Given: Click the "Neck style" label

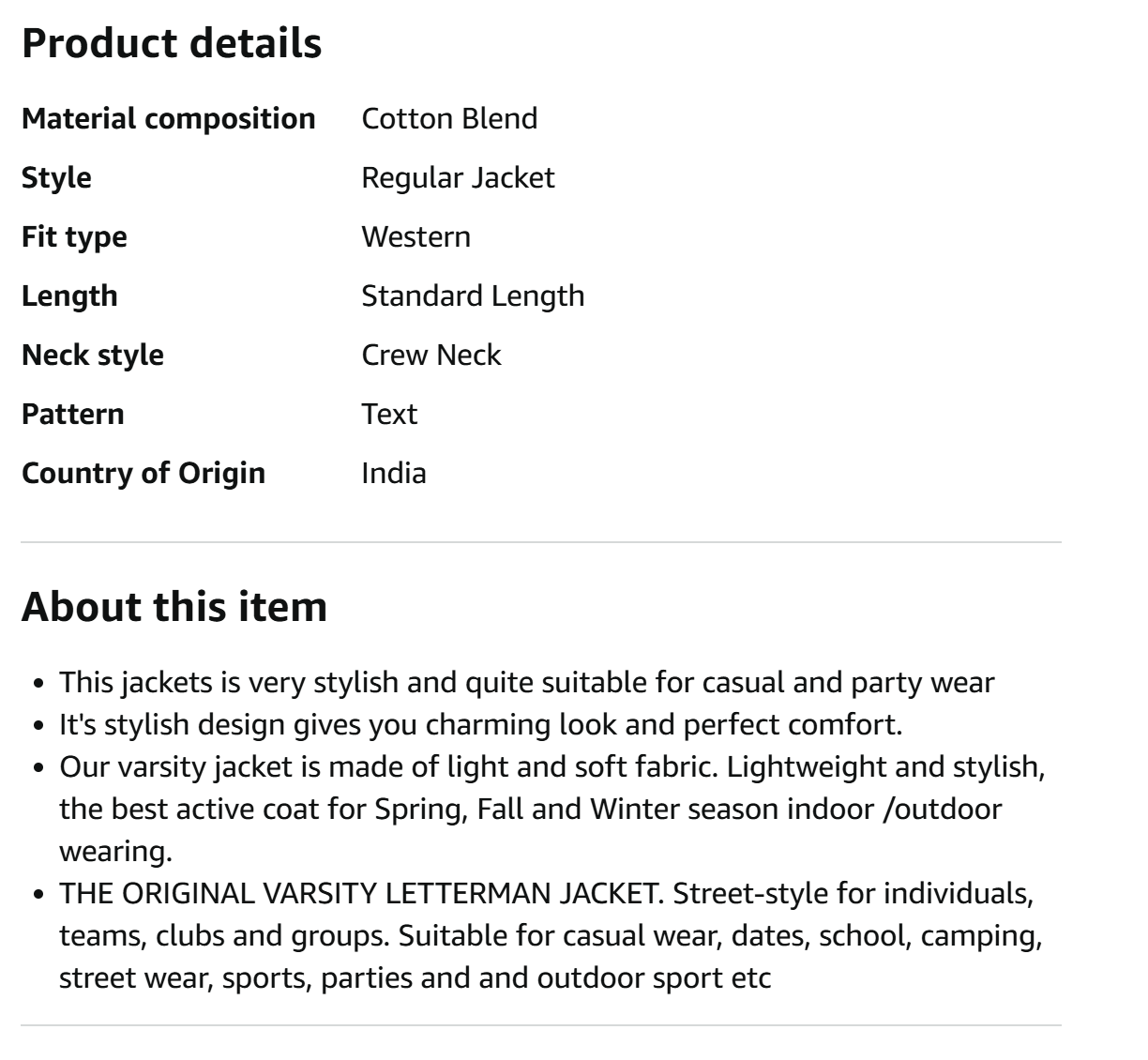Looking at the screenshot, I should pyautogui.click(x=93, y=356).
